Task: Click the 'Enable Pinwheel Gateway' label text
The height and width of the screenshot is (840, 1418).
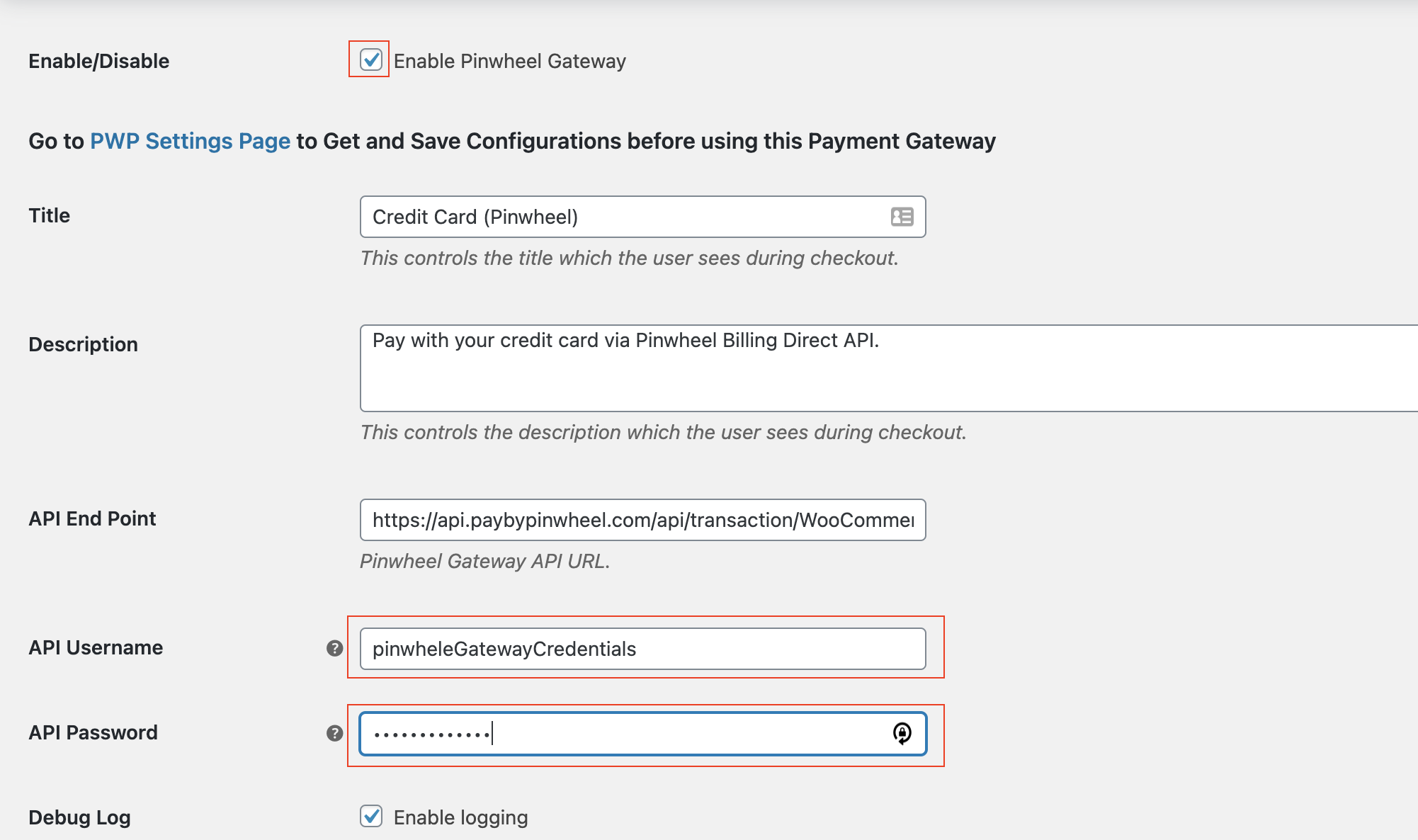Action: pos(510,61)
